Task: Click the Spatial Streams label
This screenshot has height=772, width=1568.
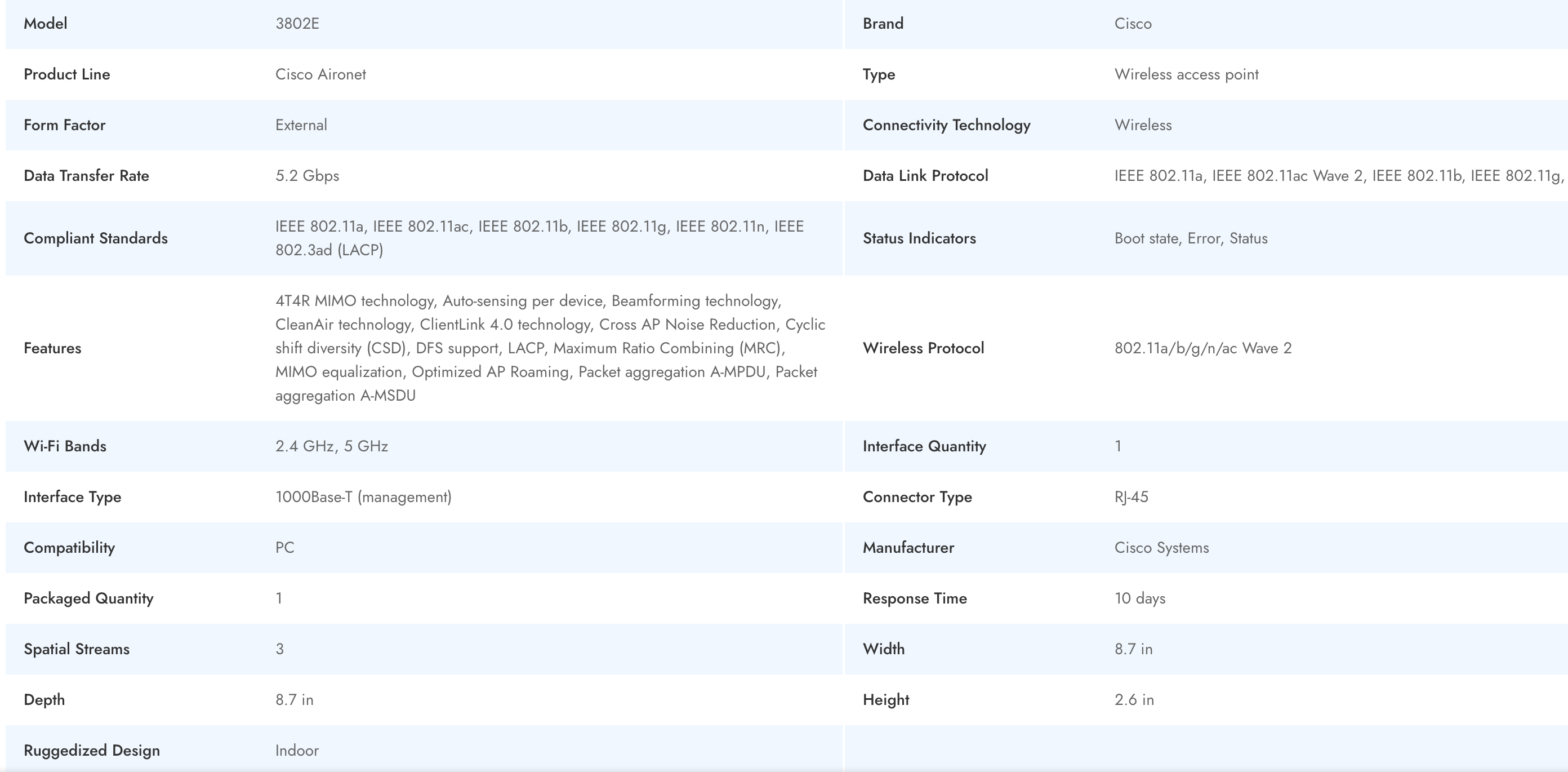Action: point(77,649)
